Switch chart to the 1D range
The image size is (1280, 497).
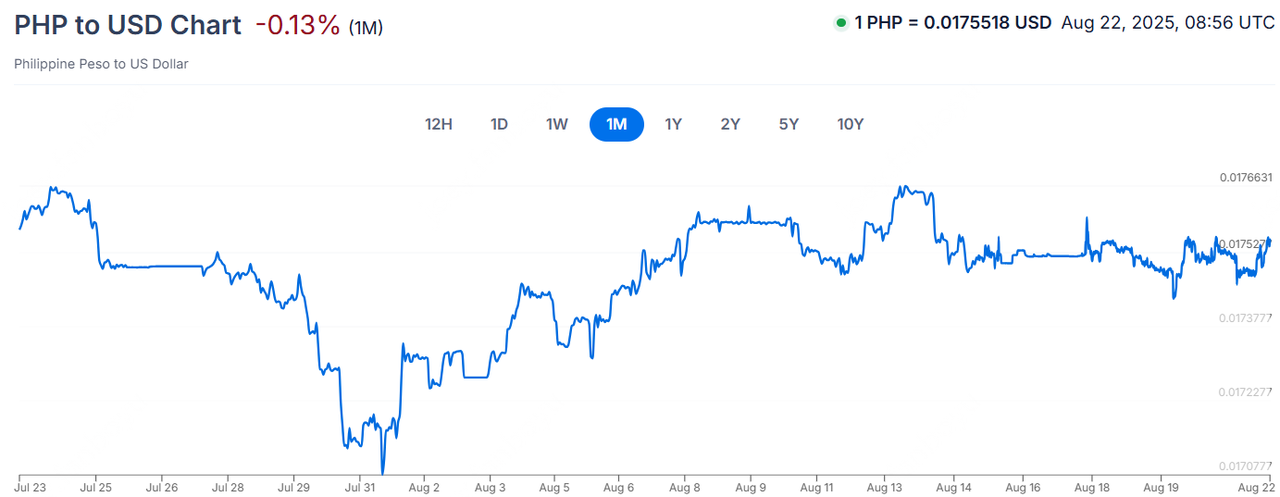point(499,124)
